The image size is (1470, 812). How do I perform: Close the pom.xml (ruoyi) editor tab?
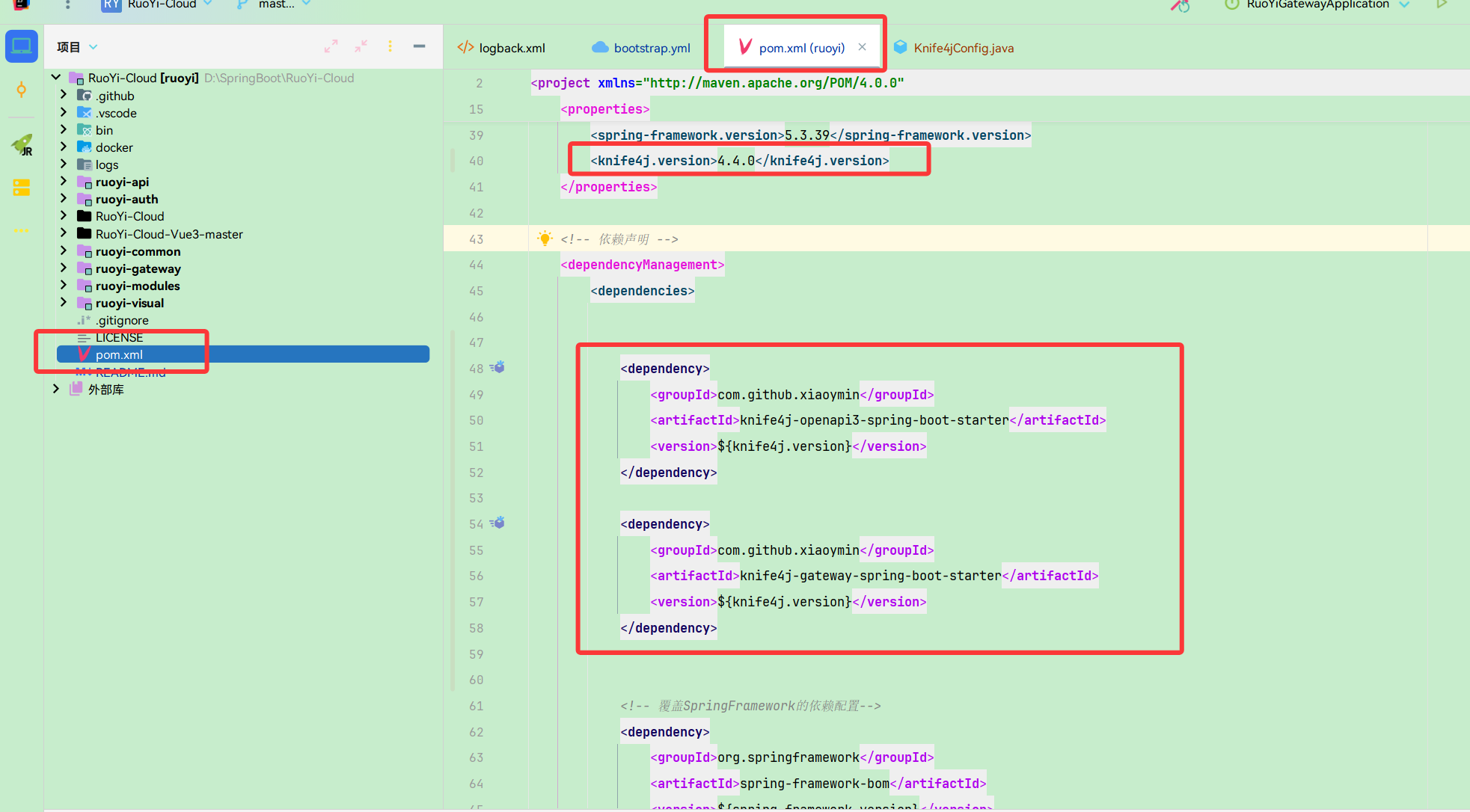(x=862, y=46)
